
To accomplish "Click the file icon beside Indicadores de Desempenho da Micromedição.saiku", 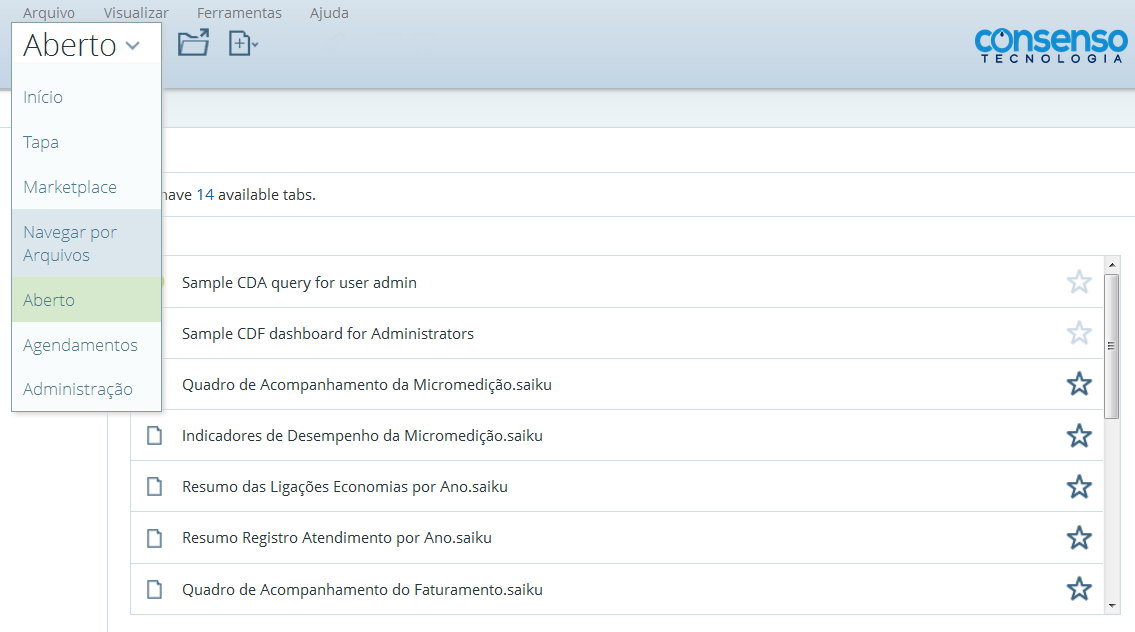I will 153,435.
